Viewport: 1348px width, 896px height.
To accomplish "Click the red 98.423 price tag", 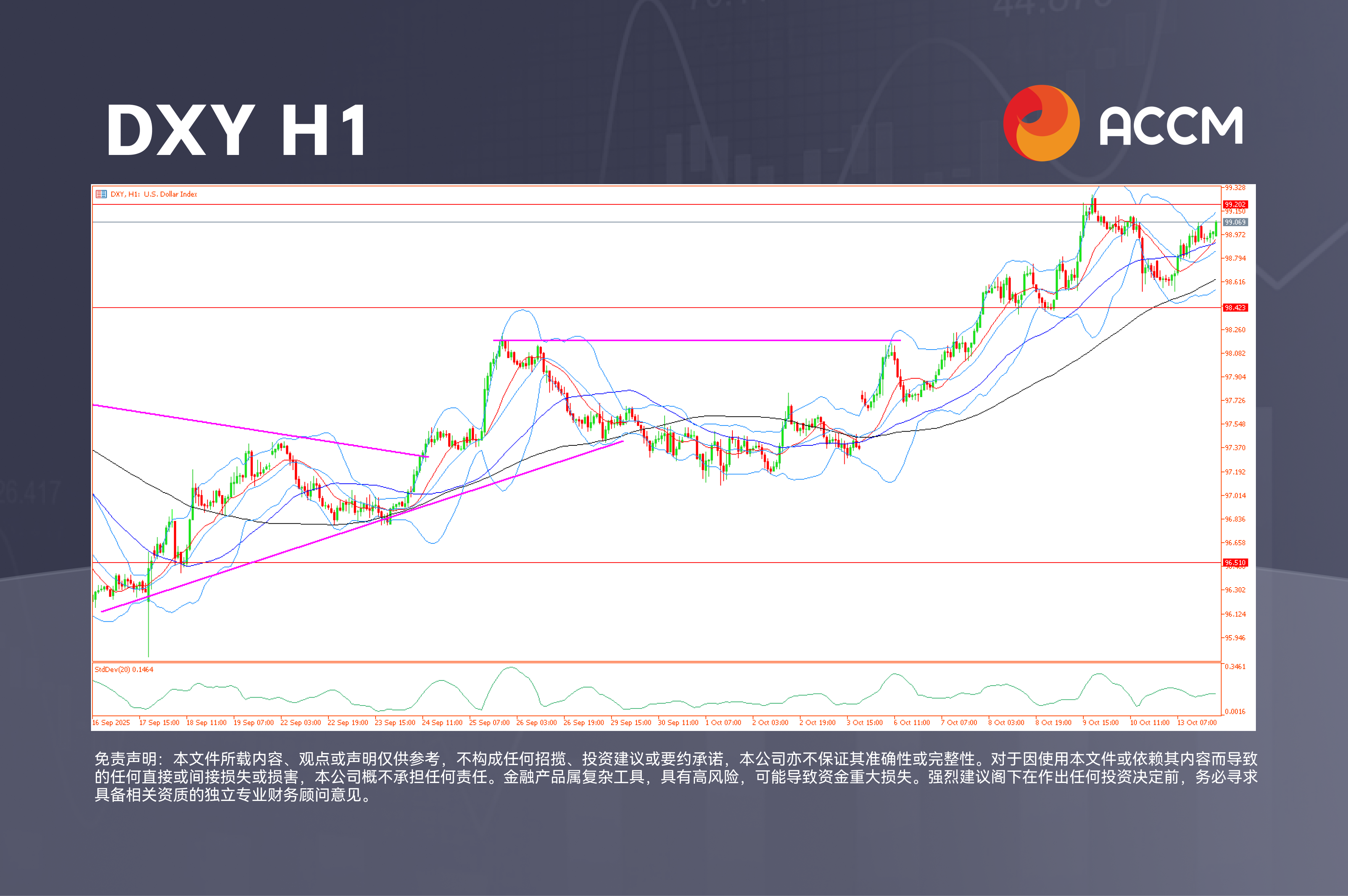I will point(1235,308).
